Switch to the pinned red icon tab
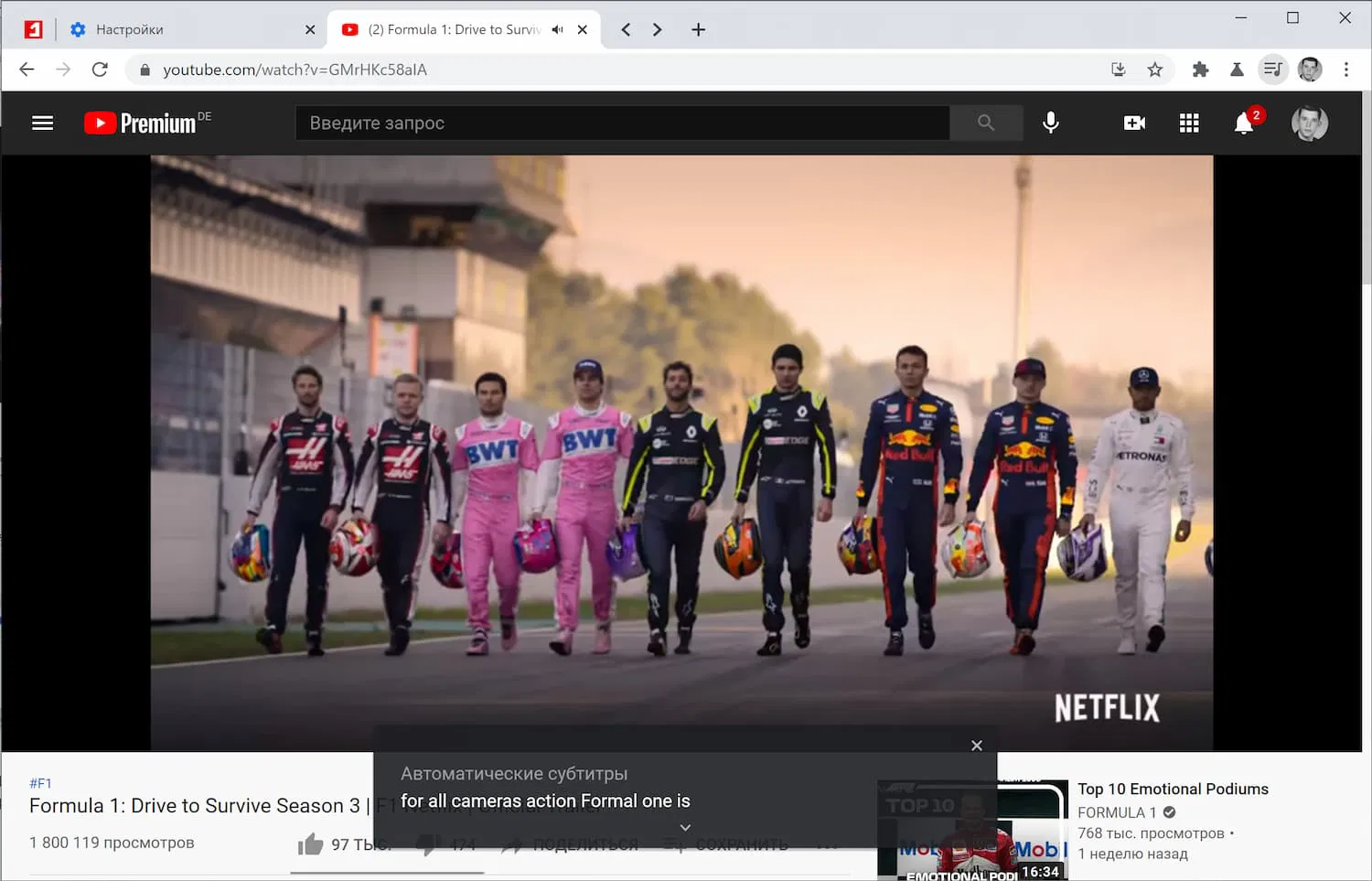Image resolution: width=1372 pixels, height=881 pixels. pos(33,29)
